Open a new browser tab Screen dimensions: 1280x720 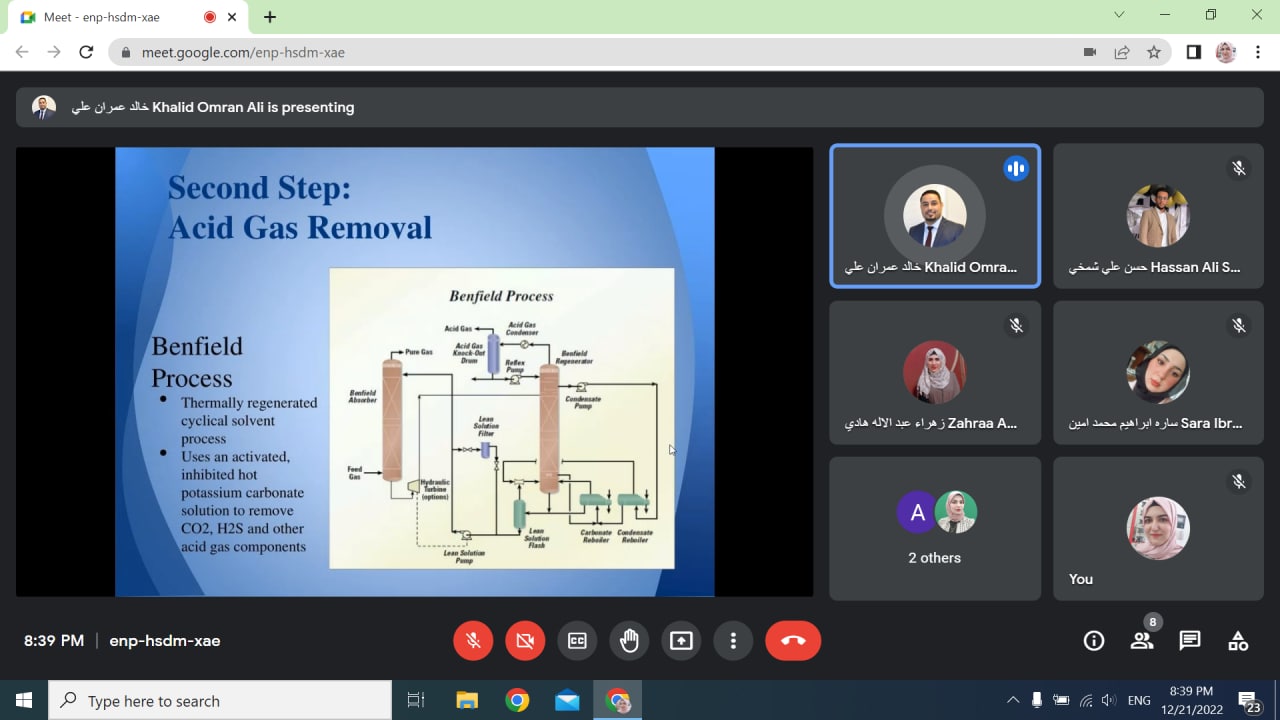[270, 17]
